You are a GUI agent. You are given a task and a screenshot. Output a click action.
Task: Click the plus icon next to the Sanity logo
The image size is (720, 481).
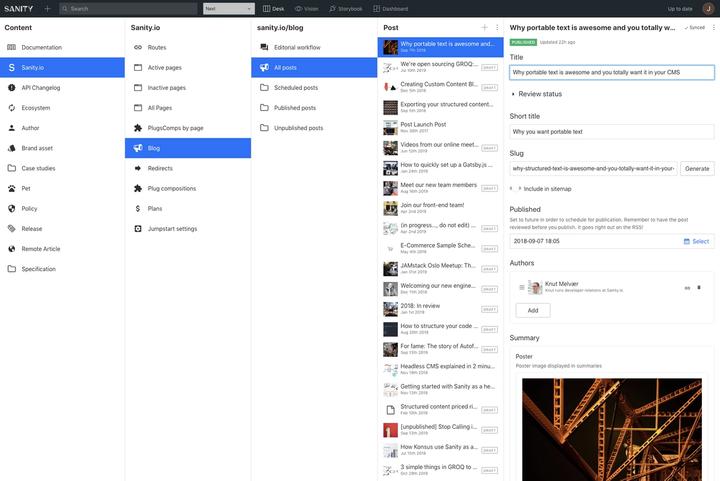pyautogui.click(x=47, y=8)
